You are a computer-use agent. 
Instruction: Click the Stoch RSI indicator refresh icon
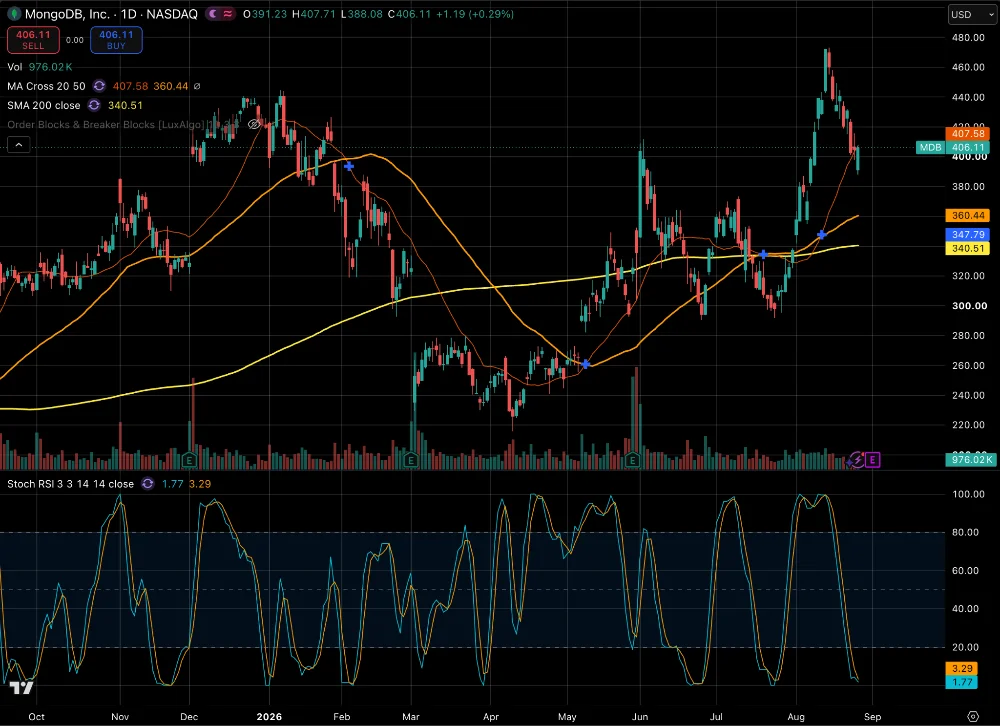pos(147,484)
